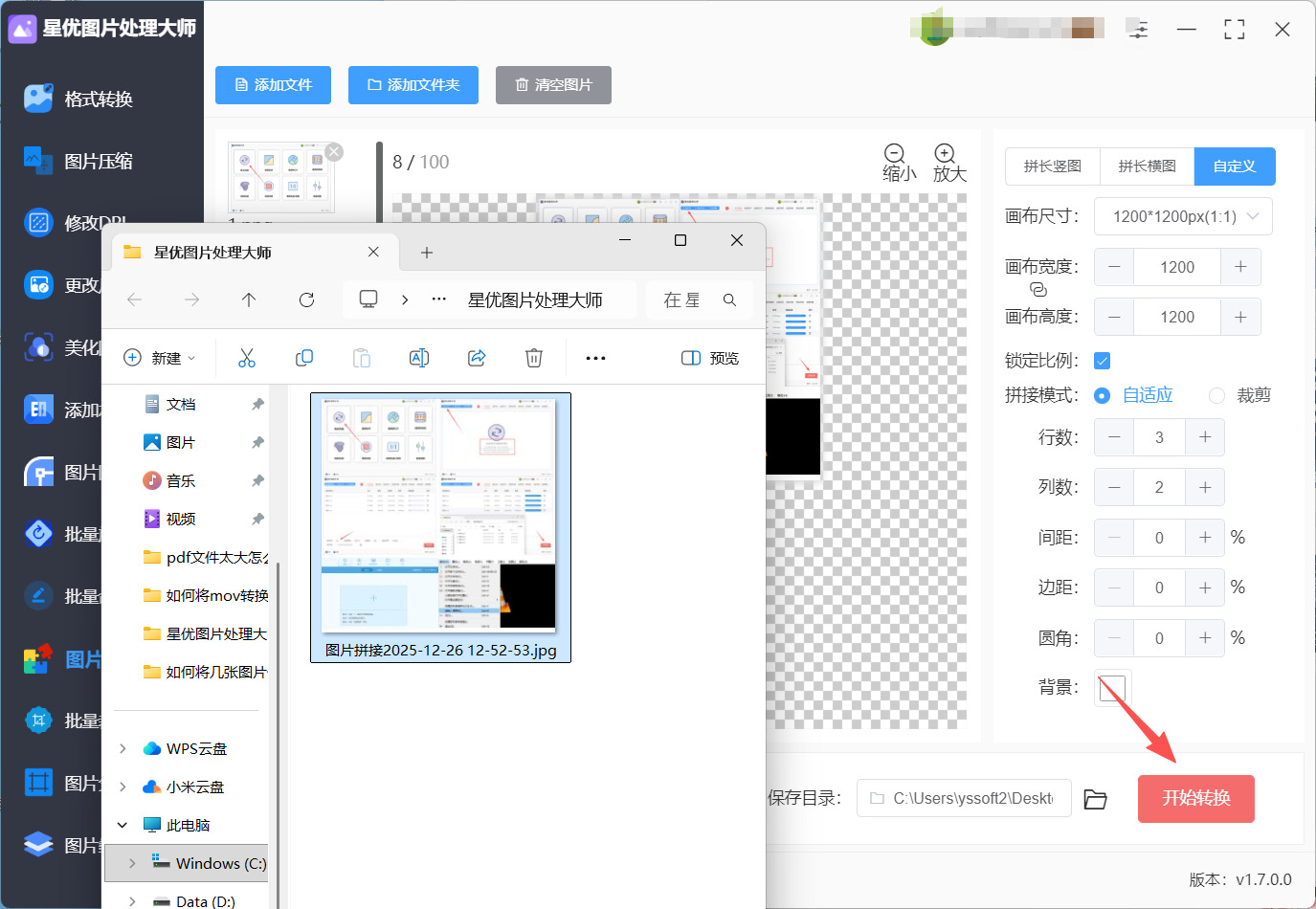Click the 开始转换 button

click(1195, 798)
